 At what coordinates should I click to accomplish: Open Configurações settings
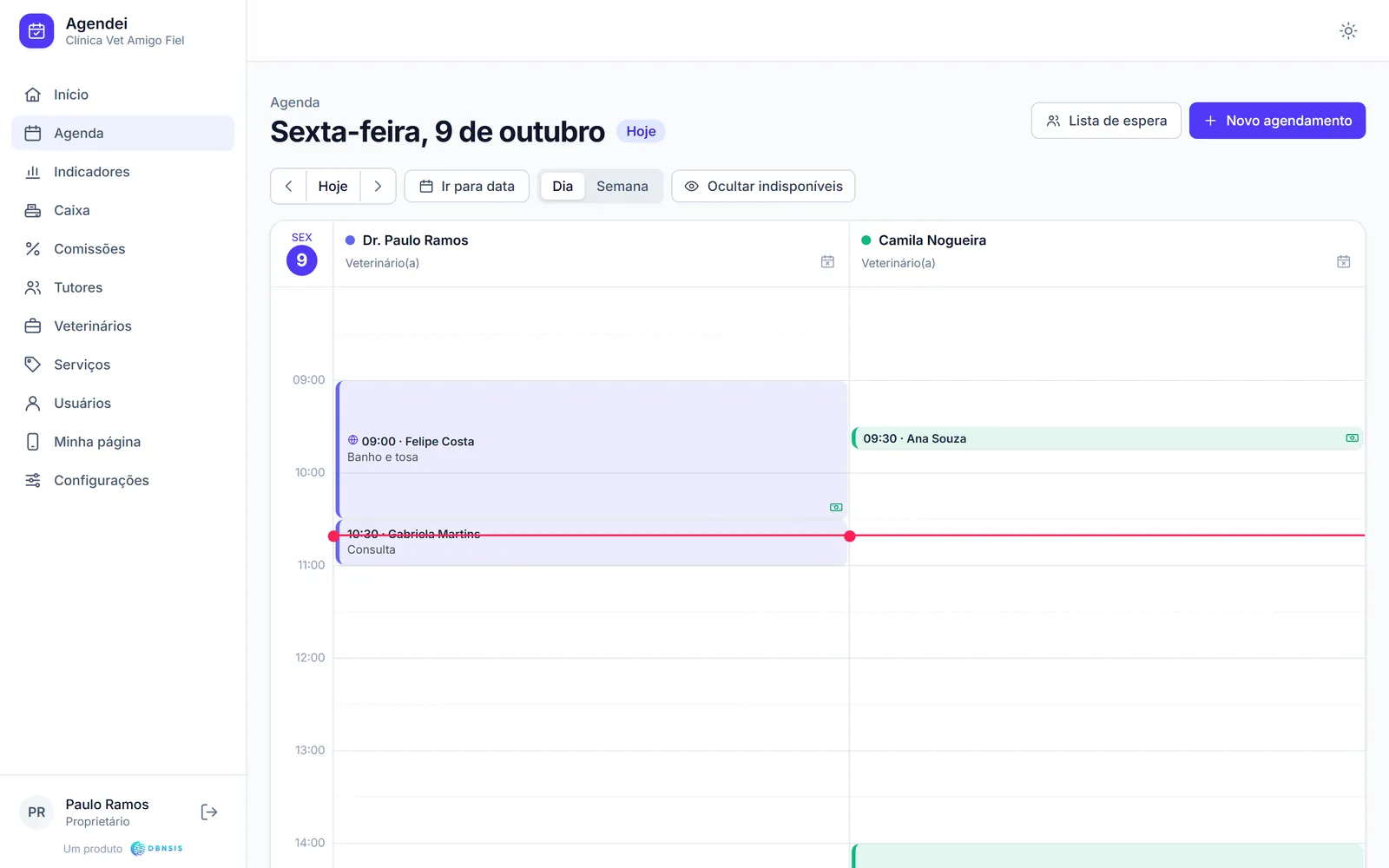[x=123, y=481]
